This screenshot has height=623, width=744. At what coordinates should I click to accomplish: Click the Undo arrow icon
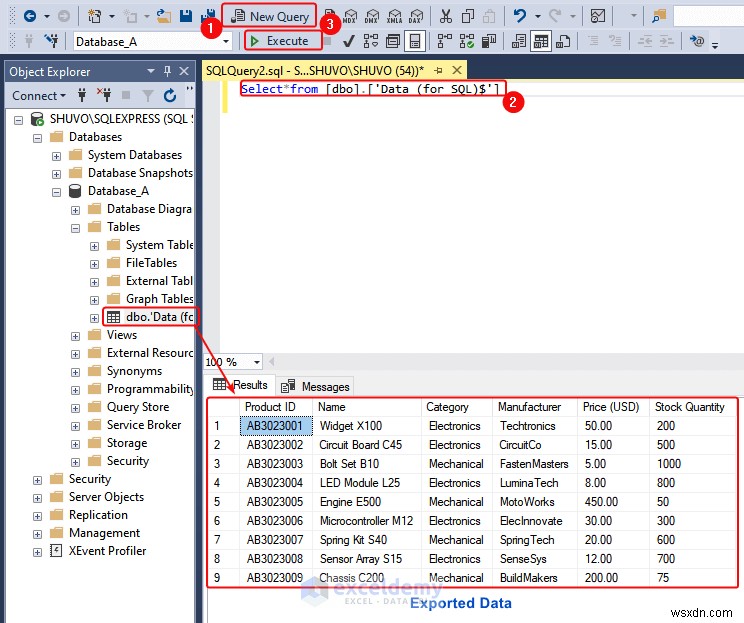(x=520, y=17)
